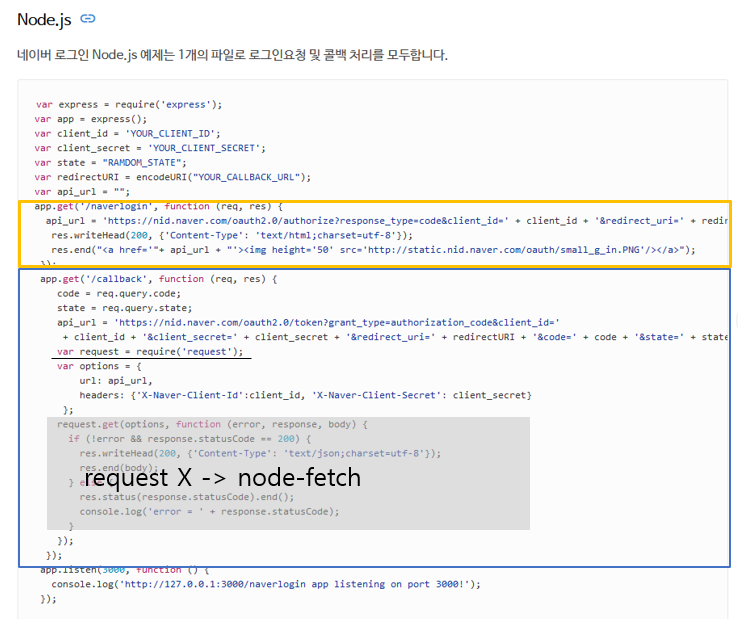Click the anchor link icon beside Node.js

[88, 19]
